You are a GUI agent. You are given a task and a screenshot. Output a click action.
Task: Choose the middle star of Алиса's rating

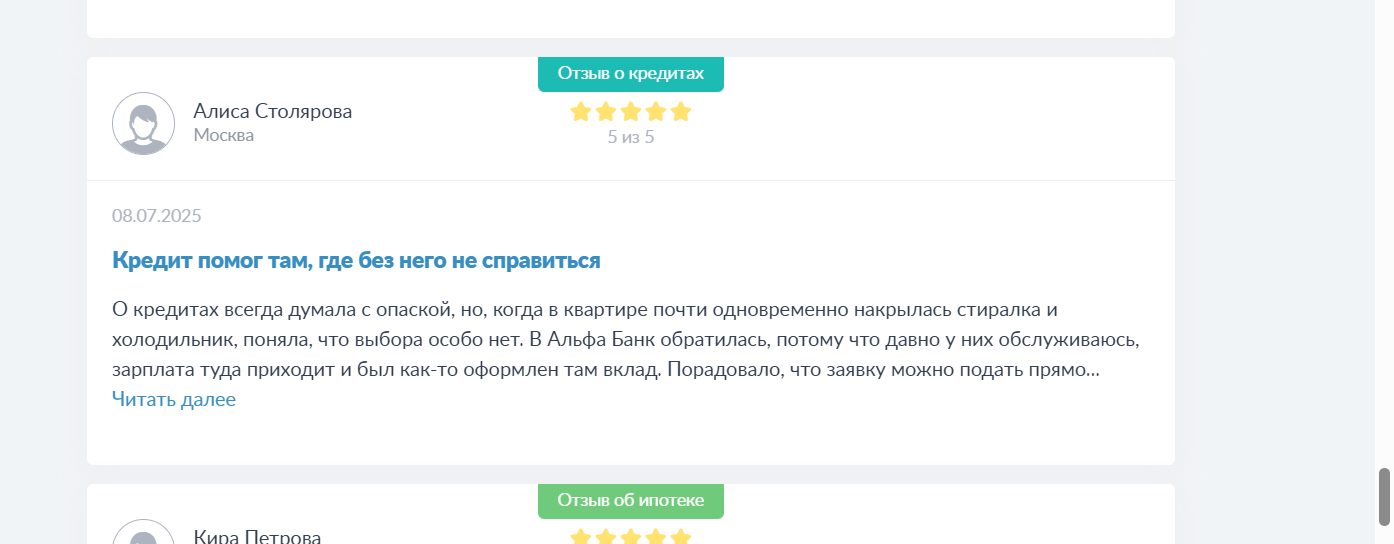coord(631,112)
